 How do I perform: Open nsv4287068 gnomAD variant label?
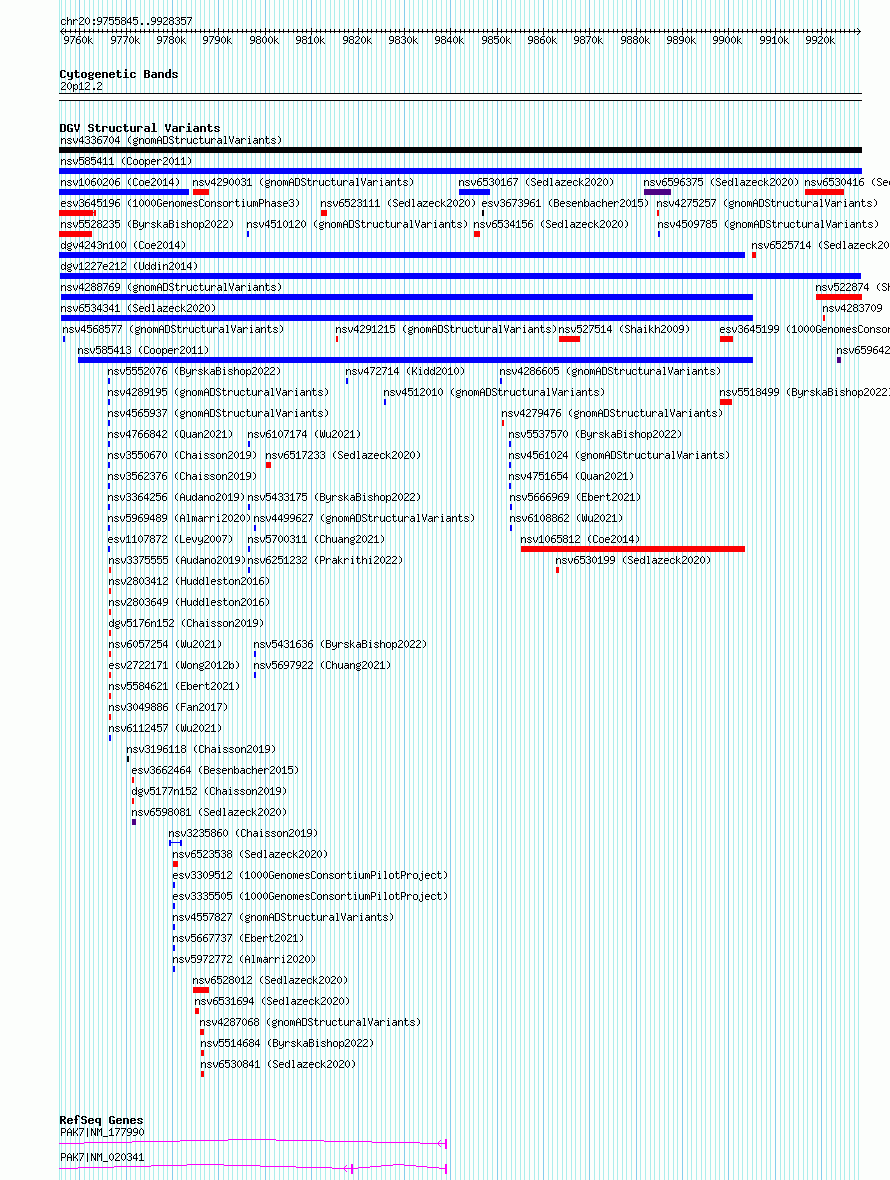coord(310,1025)
